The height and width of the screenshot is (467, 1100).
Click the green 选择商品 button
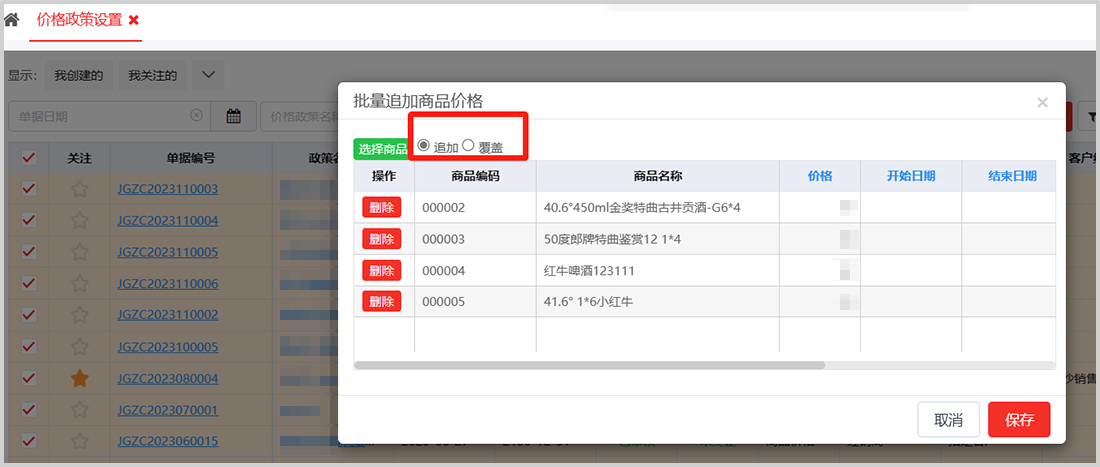pos(382,149)
